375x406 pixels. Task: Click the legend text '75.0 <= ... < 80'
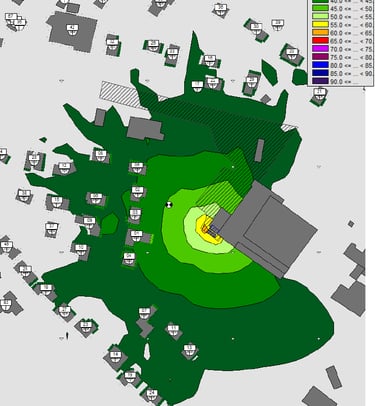pyautogui.click(x=351, y=57)
